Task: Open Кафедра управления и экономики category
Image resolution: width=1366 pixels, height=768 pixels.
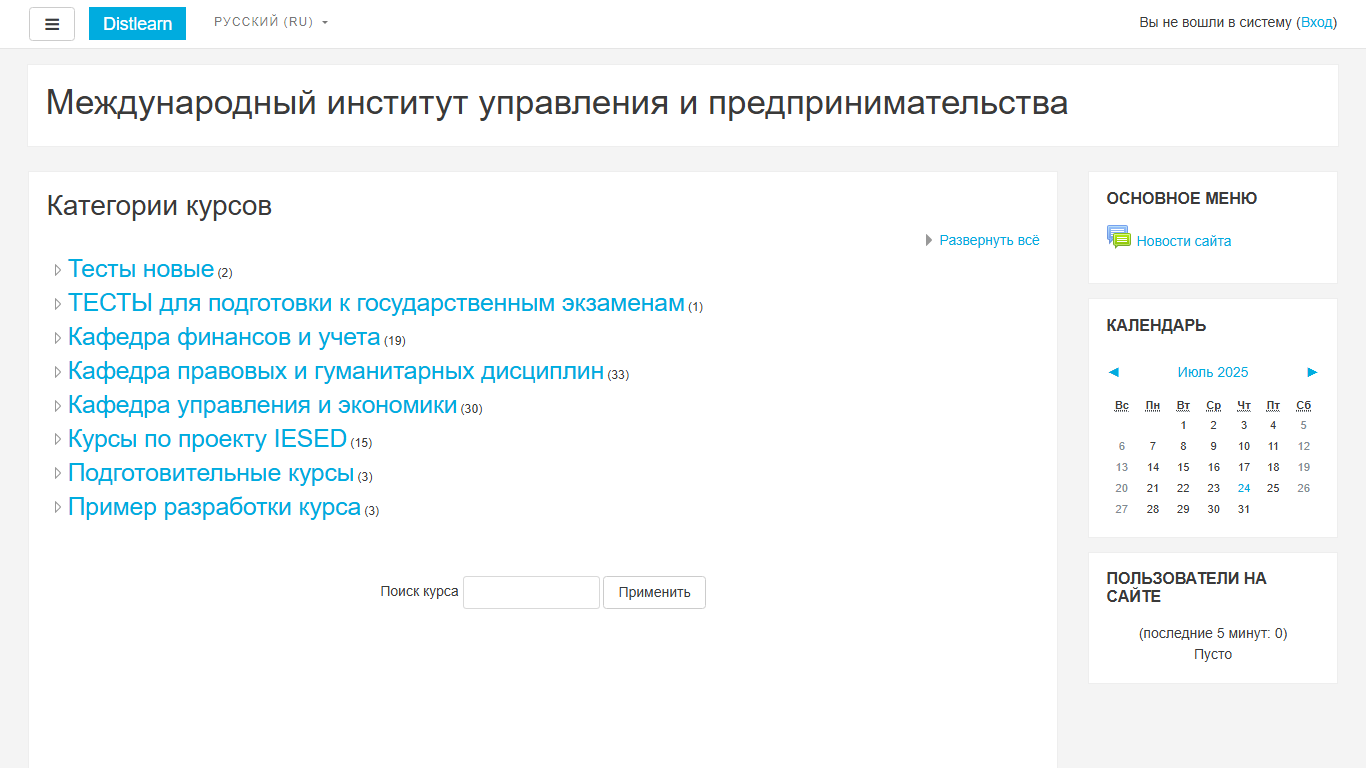Action: (x=263, y=405)
